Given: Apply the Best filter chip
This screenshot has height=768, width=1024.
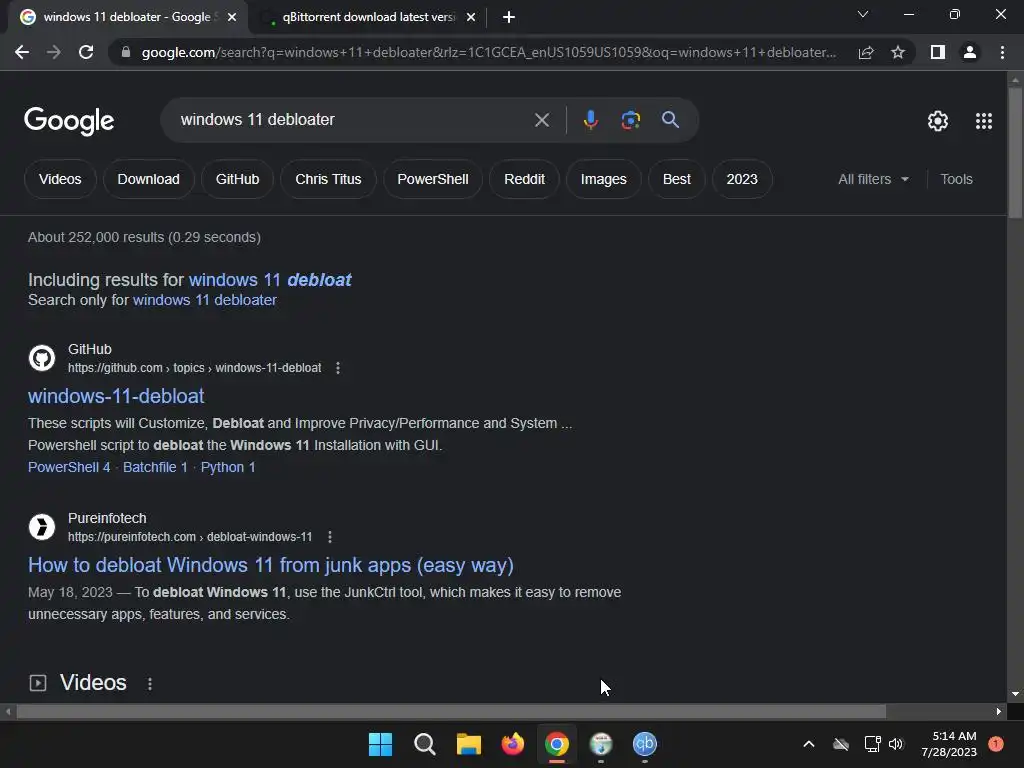Looking at the screenshot, I should (x=677, y=179).
